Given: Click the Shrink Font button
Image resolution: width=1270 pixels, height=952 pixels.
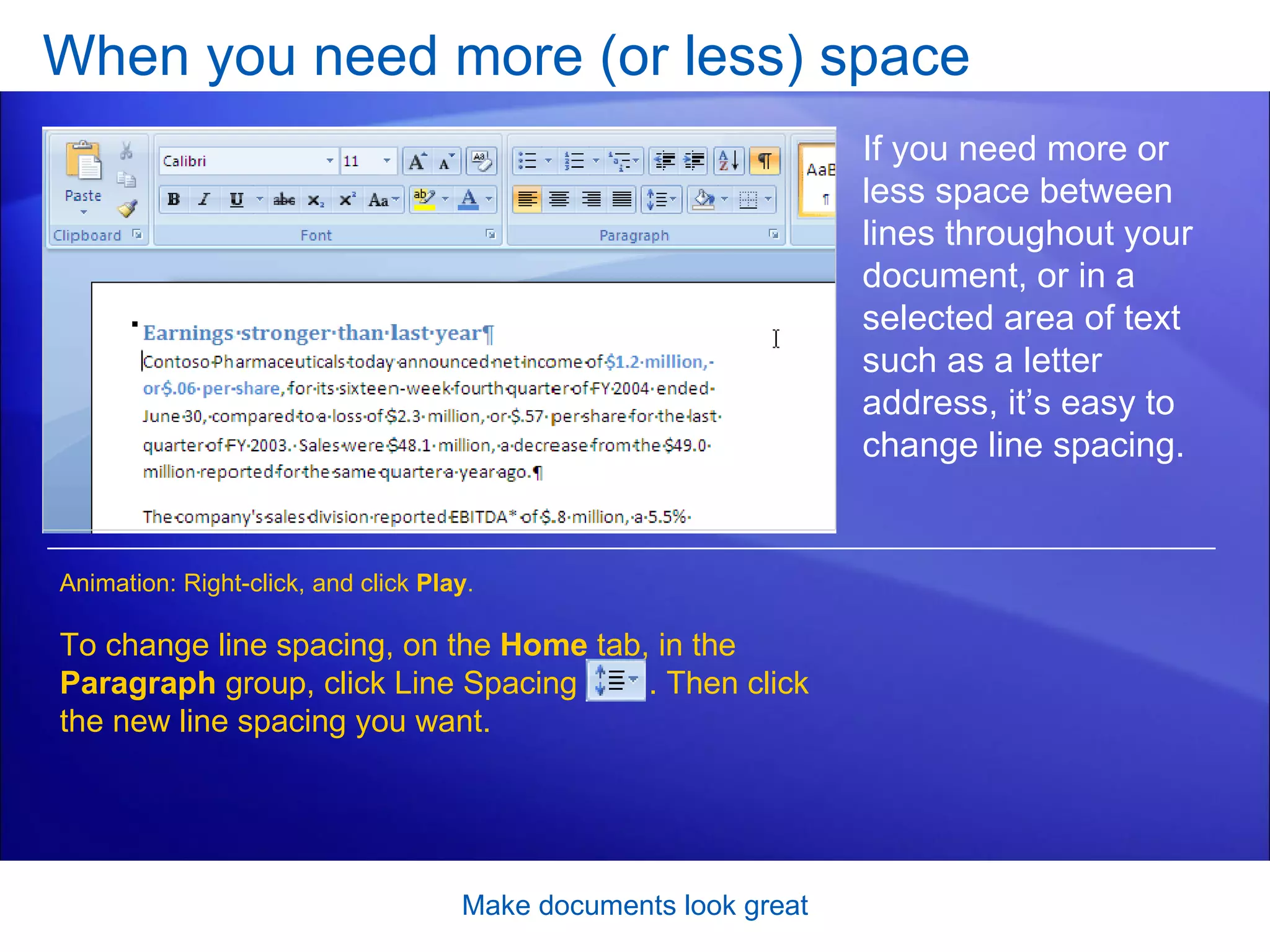Looking at the screenshot, I should [x=446, y=162].
